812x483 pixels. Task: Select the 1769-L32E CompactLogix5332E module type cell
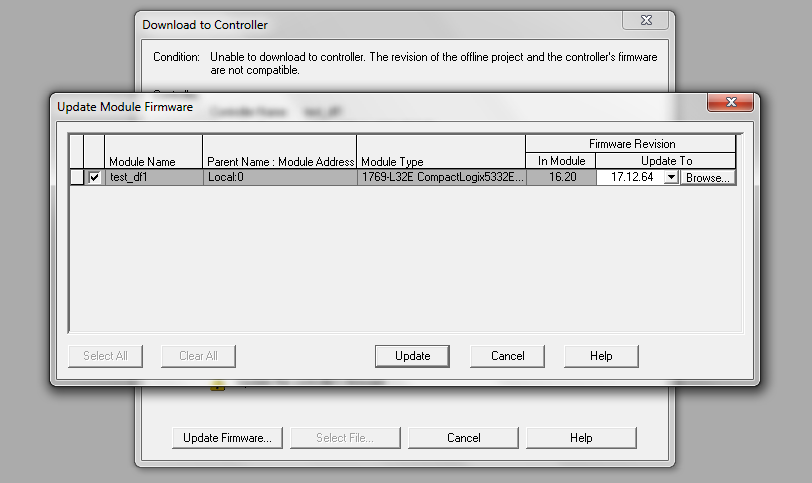(442, 177)
